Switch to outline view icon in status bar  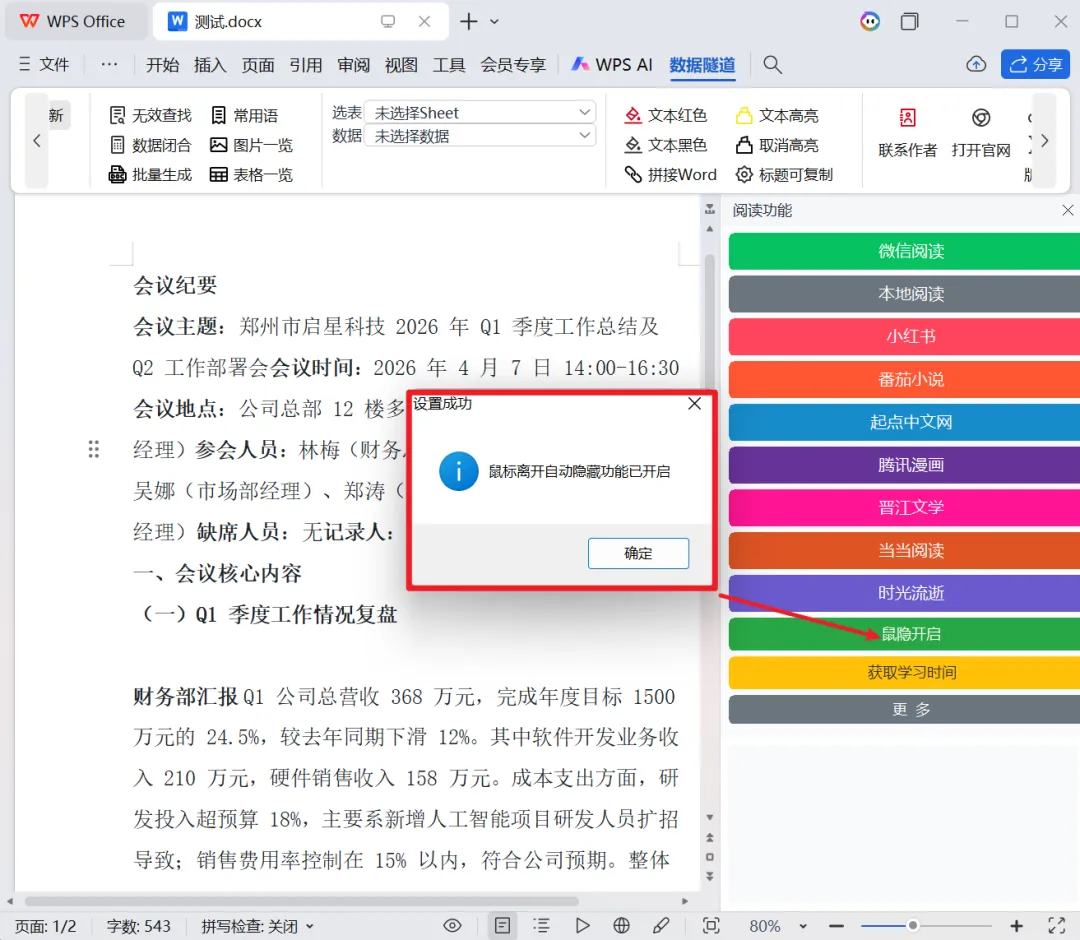pyautogui.click(x=541, y=926)
